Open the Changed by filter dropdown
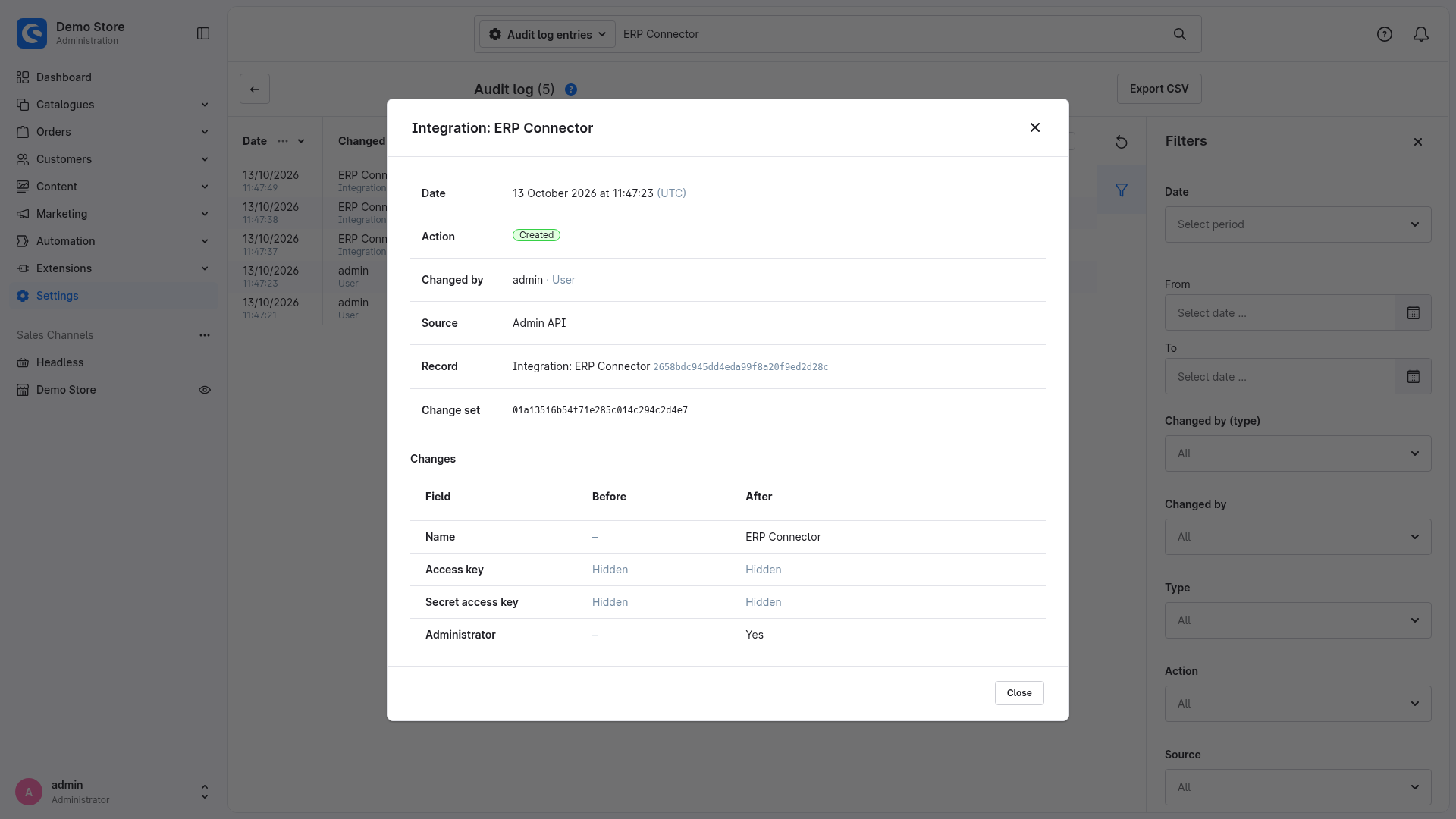The height and width of the screenshot is (819, 1456). [1298, 537]
